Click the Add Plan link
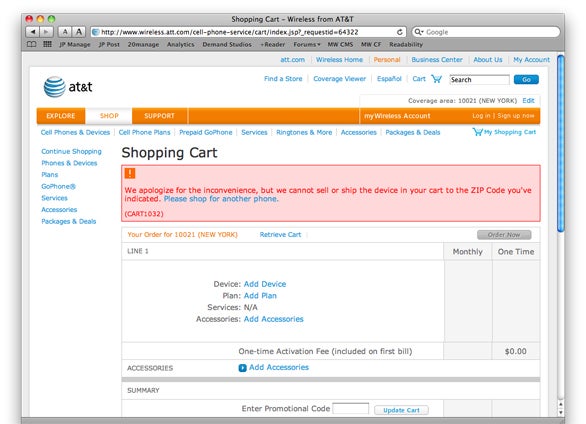The height and width of the screenshot is (424, 586). [260, 295]
